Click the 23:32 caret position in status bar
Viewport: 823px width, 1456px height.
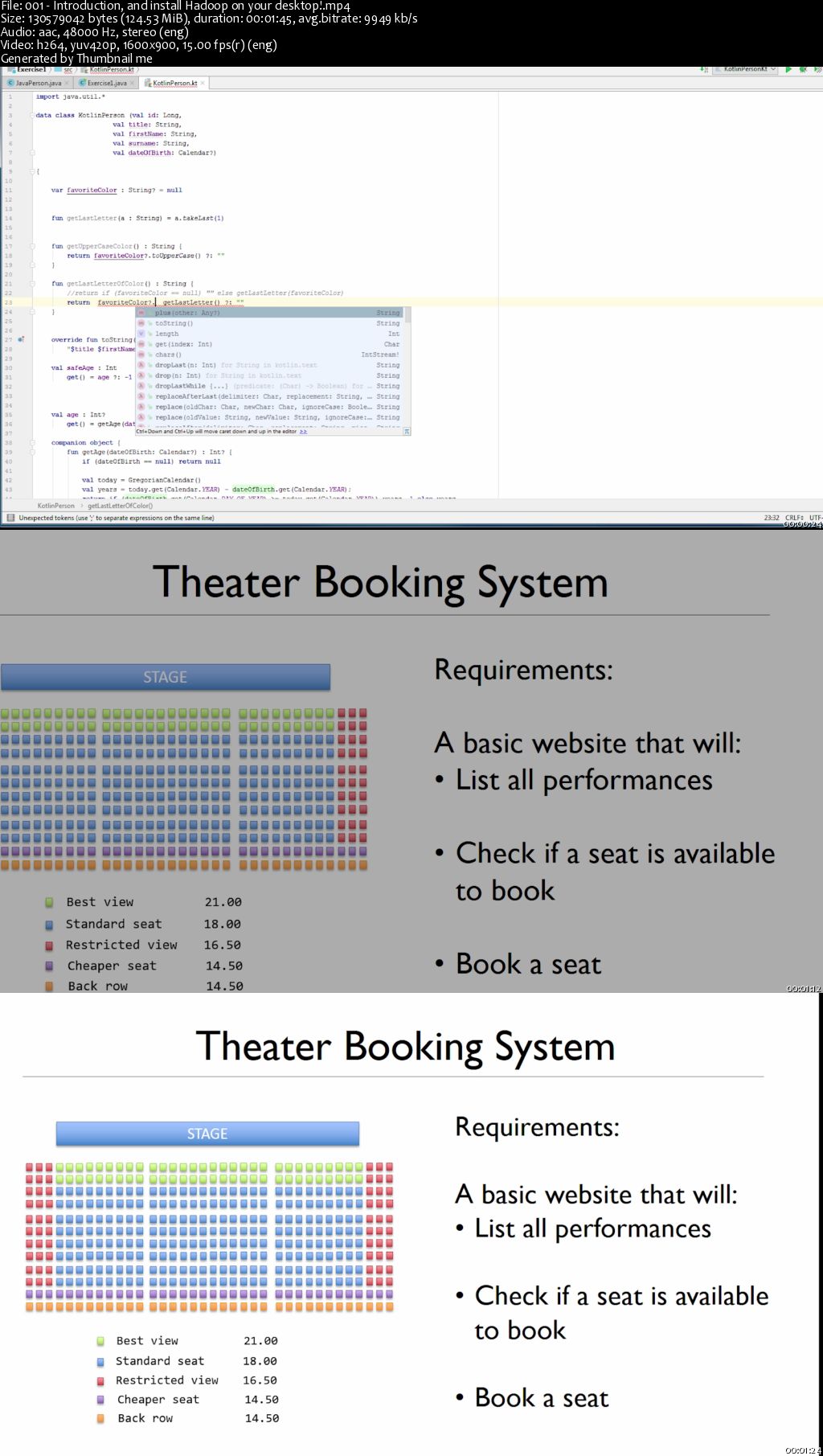point(771,518)
